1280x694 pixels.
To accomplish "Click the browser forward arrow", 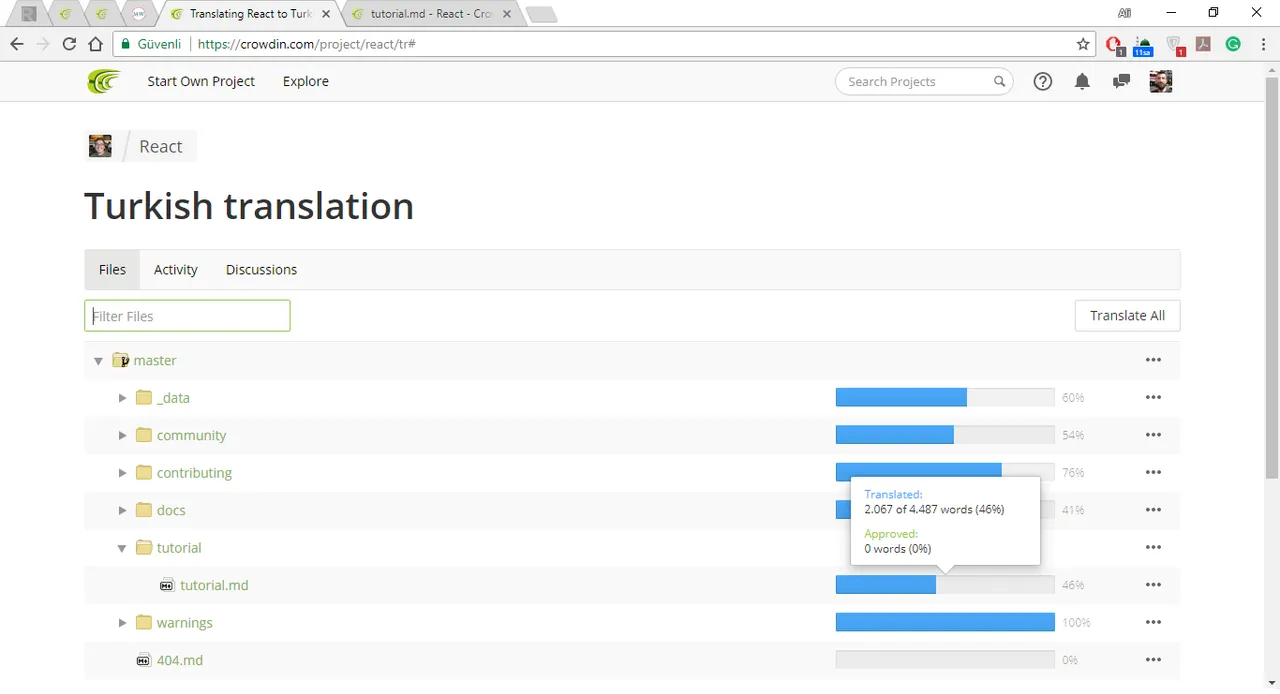I will pos(43,44).
